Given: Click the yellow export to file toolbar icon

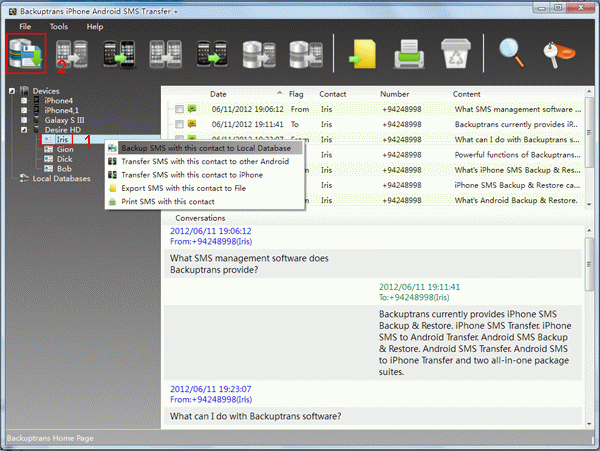Looking at the screenshot, I should [362, 54].
